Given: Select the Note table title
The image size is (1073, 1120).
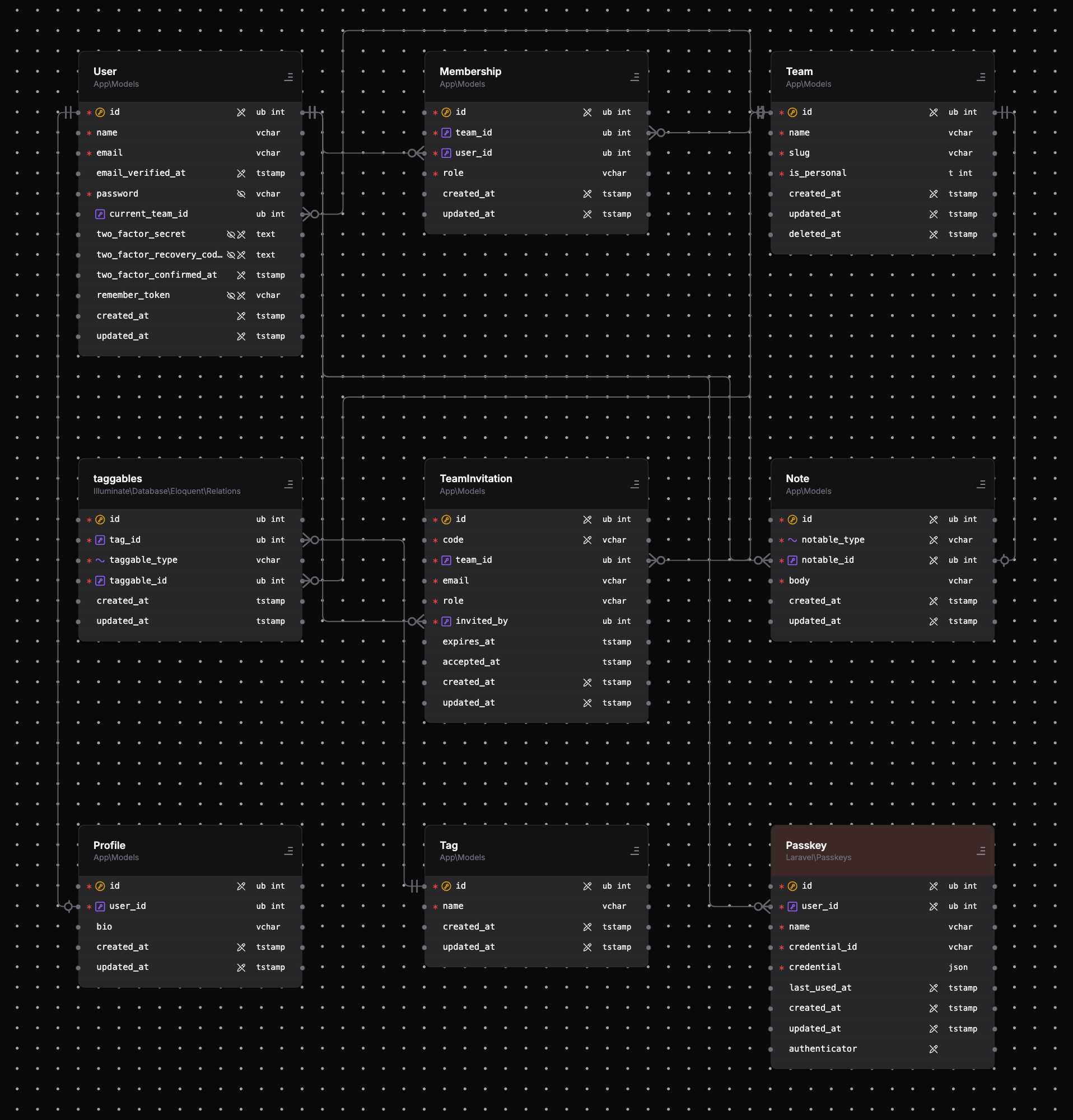Looking at the screenshot, I should (x=797, y=479).
